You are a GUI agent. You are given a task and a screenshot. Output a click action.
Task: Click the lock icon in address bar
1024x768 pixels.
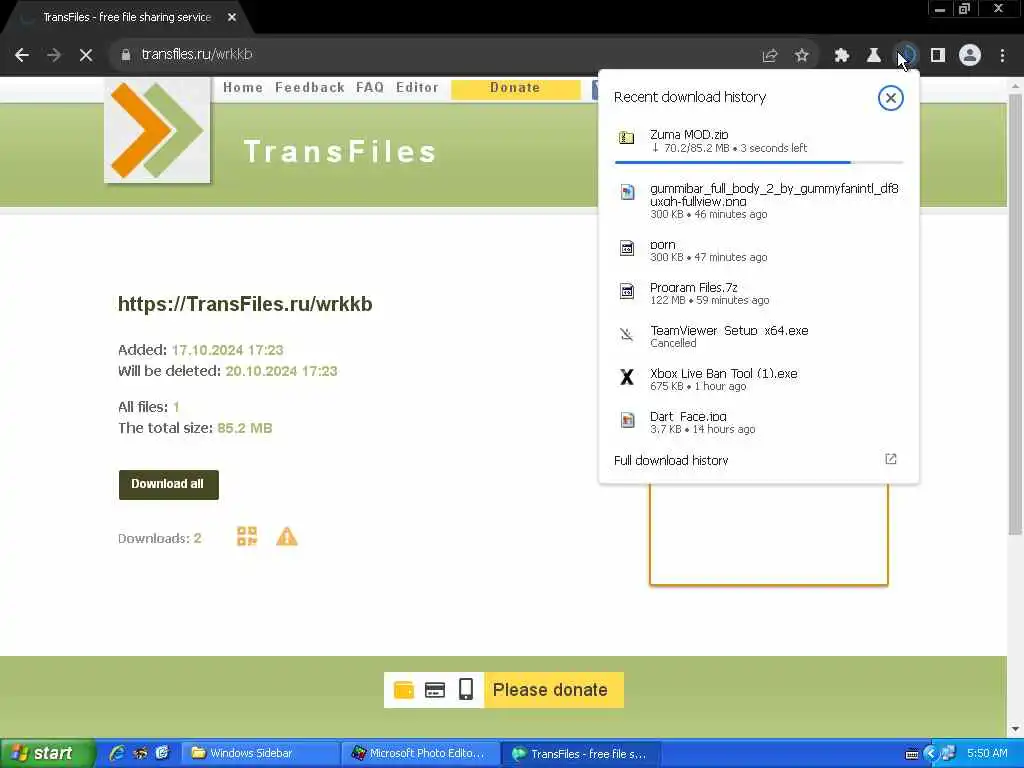126,55
